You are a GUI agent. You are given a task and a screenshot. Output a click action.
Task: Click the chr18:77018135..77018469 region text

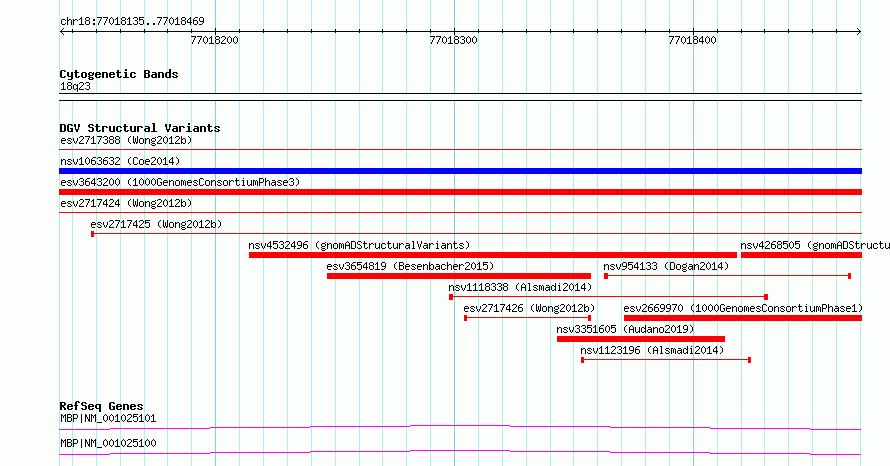[x=132, y=22]
